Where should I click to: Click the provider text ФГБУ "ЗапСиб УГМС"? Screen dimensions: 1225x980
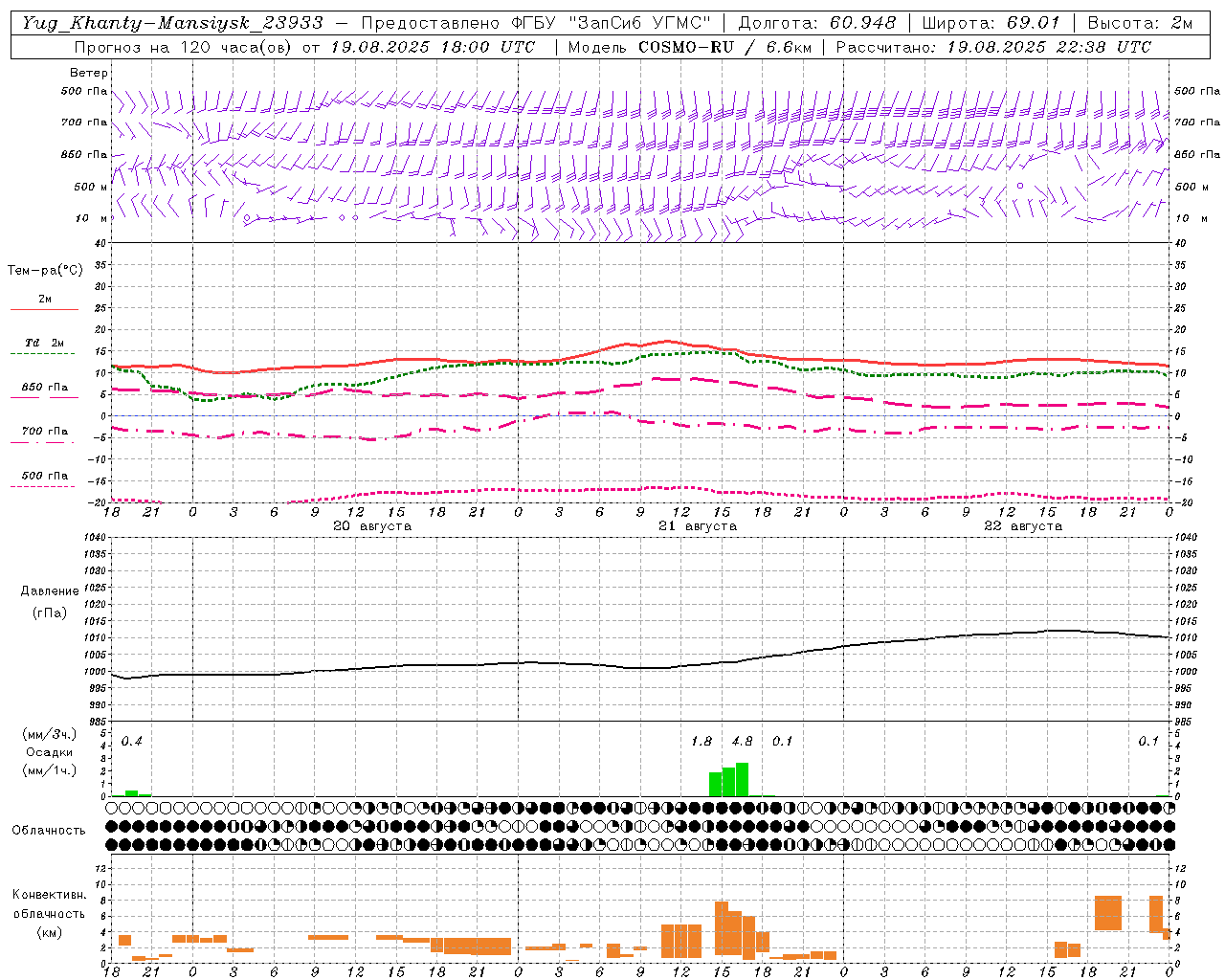[x=612, y=23]
